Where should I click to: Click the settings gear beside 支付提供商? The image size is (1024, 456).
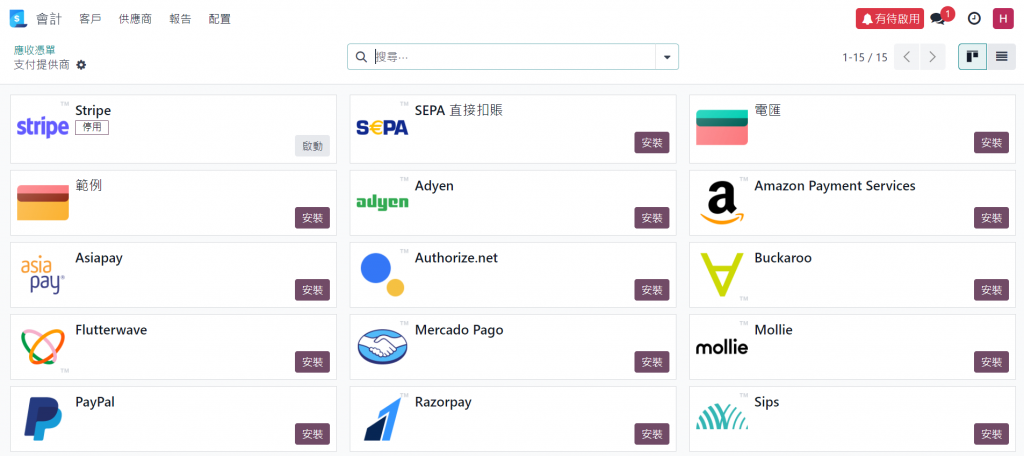pos(81,65)
